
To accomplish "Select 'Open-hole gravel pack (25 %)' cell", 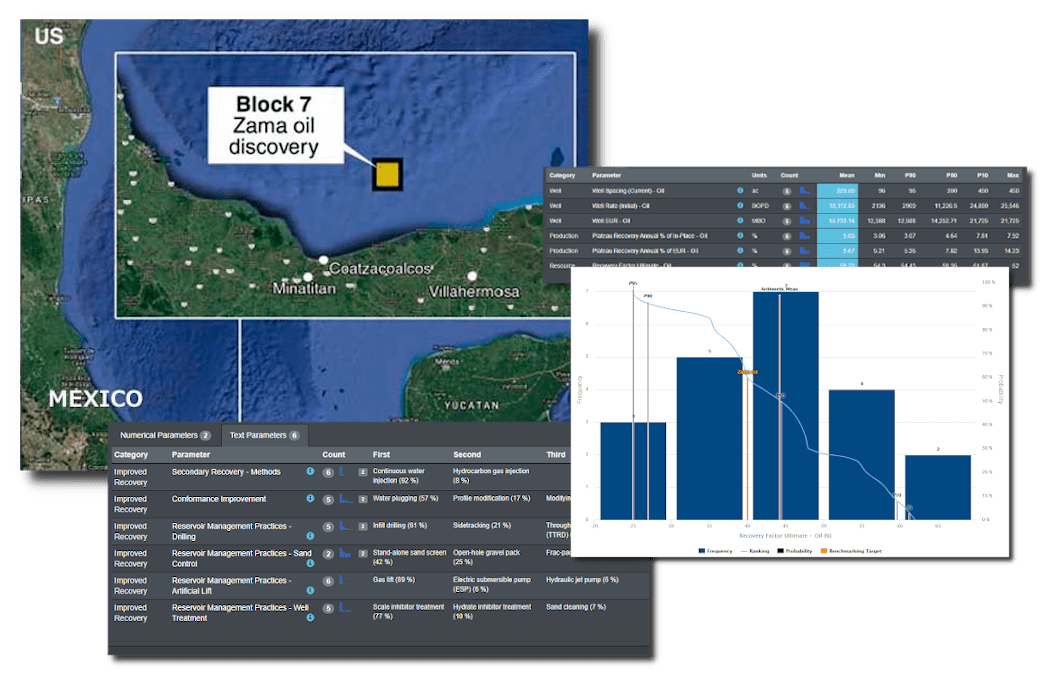I will coord(487,557).
